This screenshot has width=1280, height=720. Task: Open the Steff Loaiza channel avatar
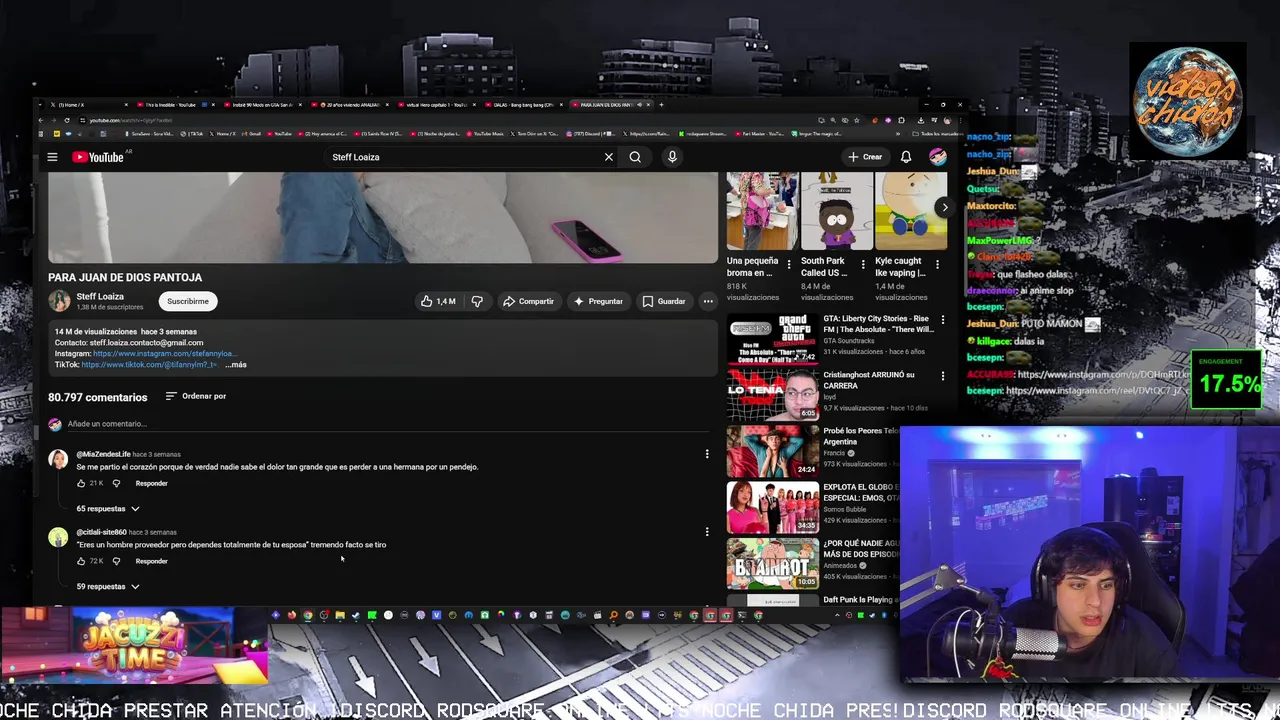(x=59, y=300)
